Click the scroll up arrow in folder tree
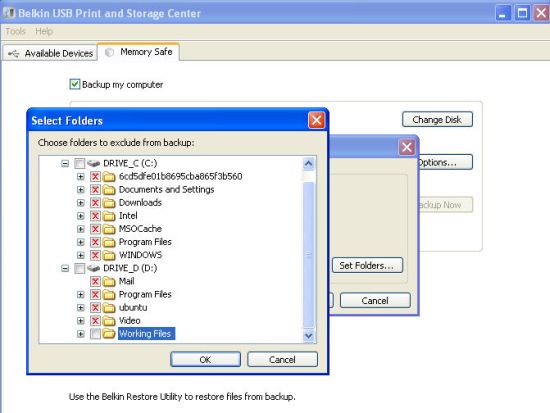Viewport: 550px width, 413px height. [309, 164]
